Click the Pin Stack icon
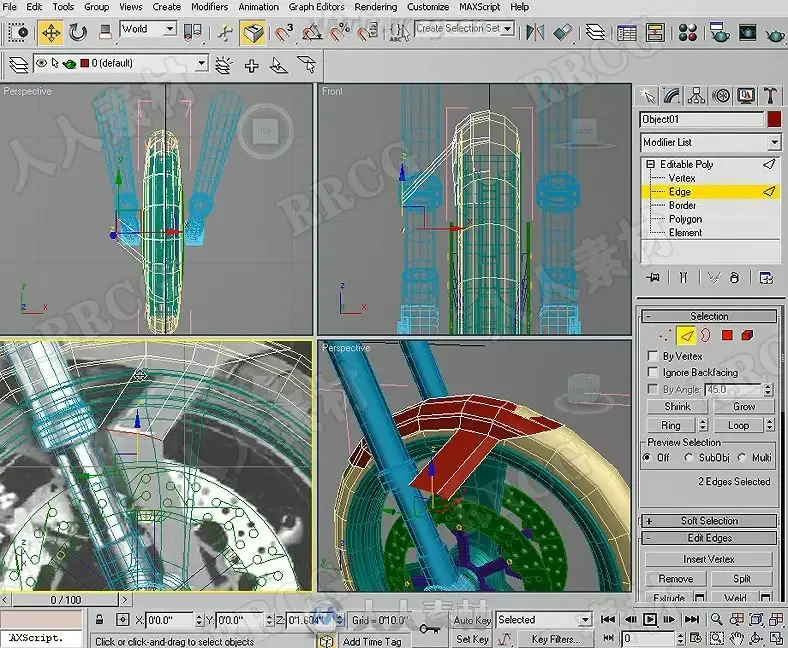This screenshot has width=788, height=648. (653, 277)
